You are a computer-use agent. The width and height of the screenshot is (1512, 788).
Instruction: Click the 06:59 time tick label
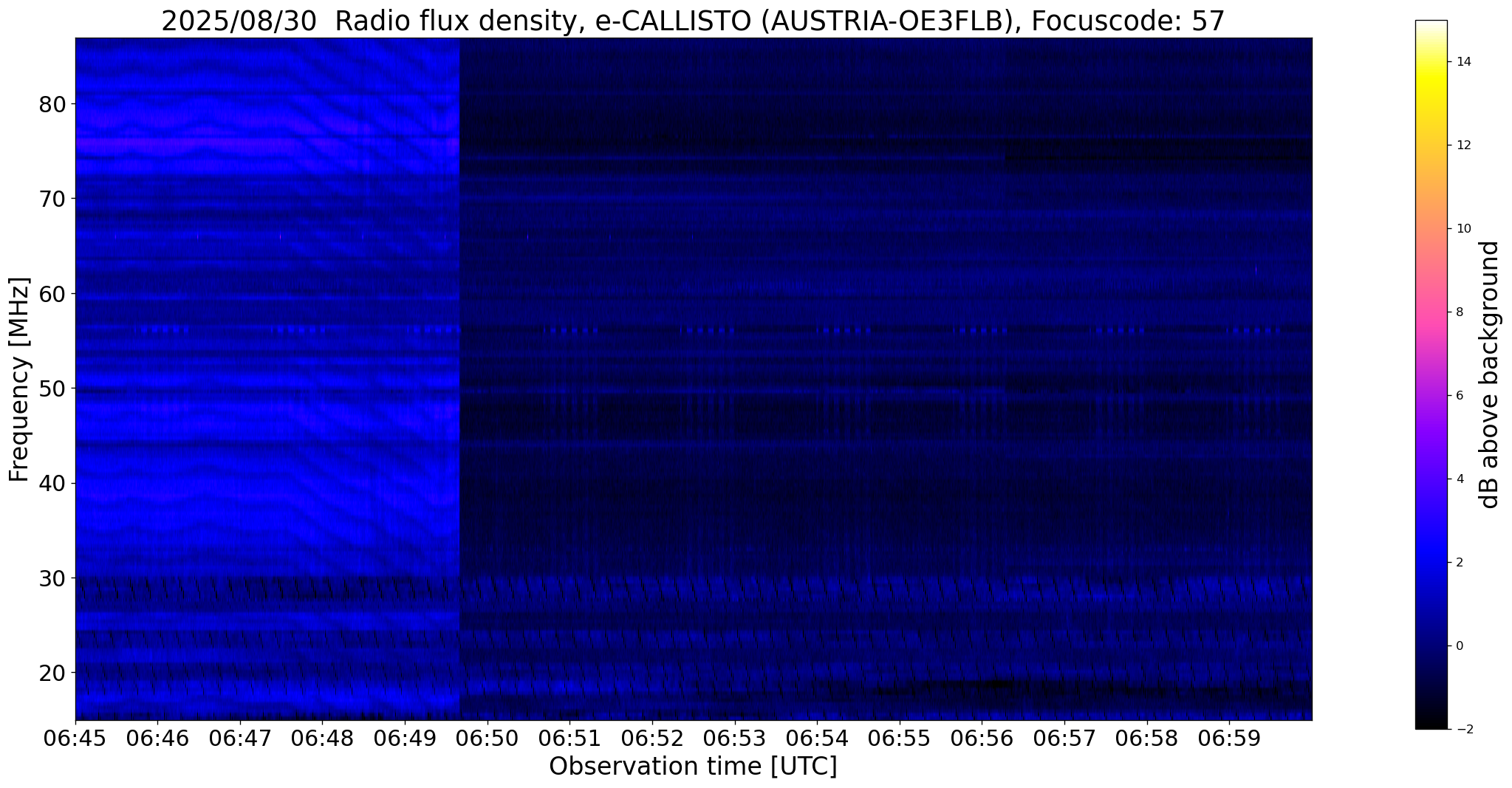click(1229, 739)
